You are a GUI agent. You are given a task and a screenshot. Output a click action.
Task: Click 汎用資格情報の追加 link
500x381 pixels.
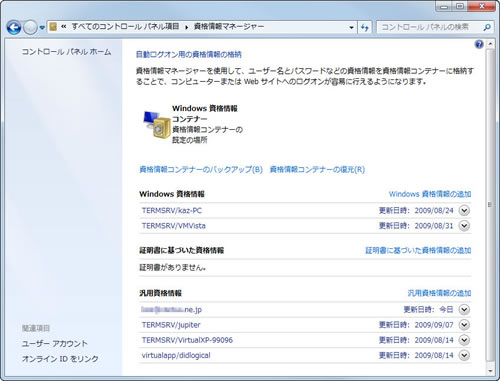pyautogui.click(x=439, y=293)
